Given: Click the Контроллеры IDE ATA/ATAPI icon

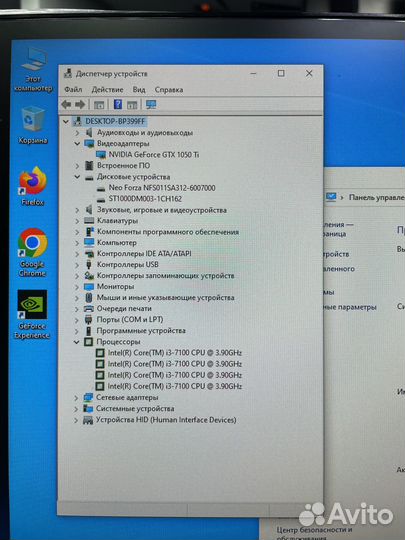Looking at the screenshot, I should 89,254.
